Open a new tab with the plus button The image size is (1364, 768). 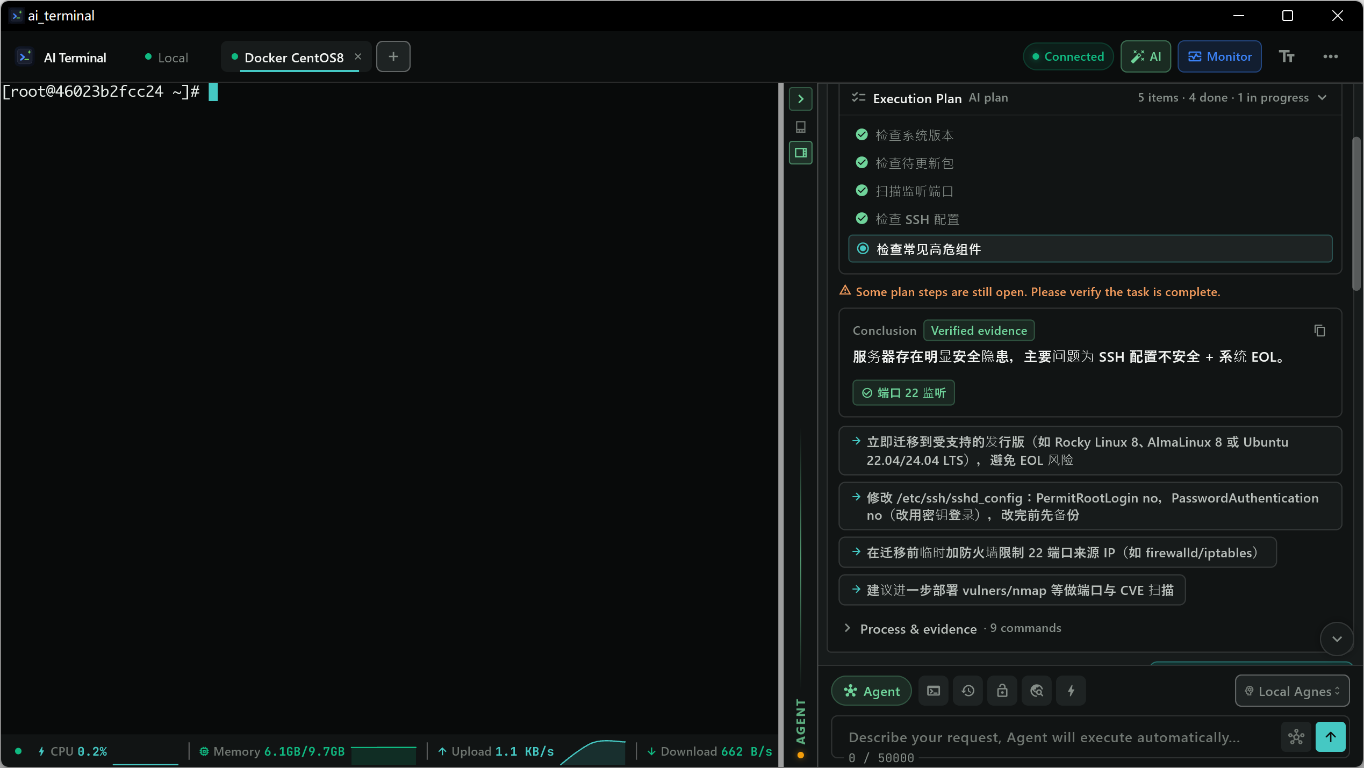393,57
